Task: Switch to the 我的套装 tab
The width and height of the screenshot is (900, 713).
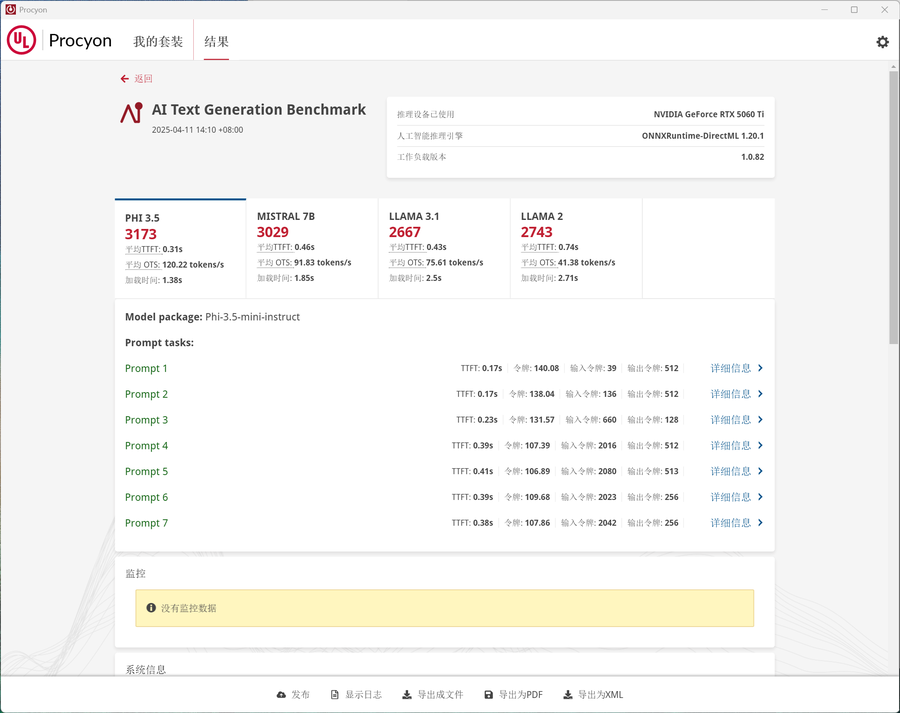Action: (x=158, y=41)
